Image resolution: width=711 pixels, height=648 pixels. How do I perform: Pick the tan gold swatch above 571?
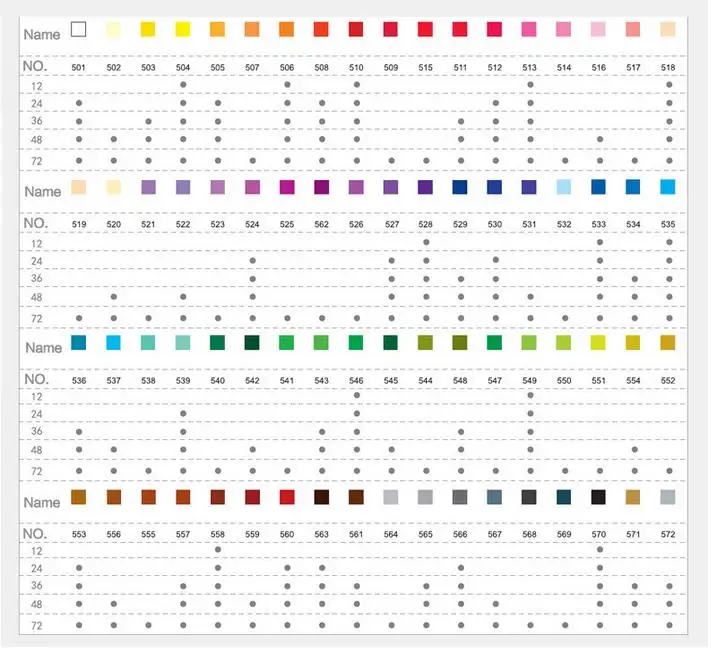(x=633, y=497)
